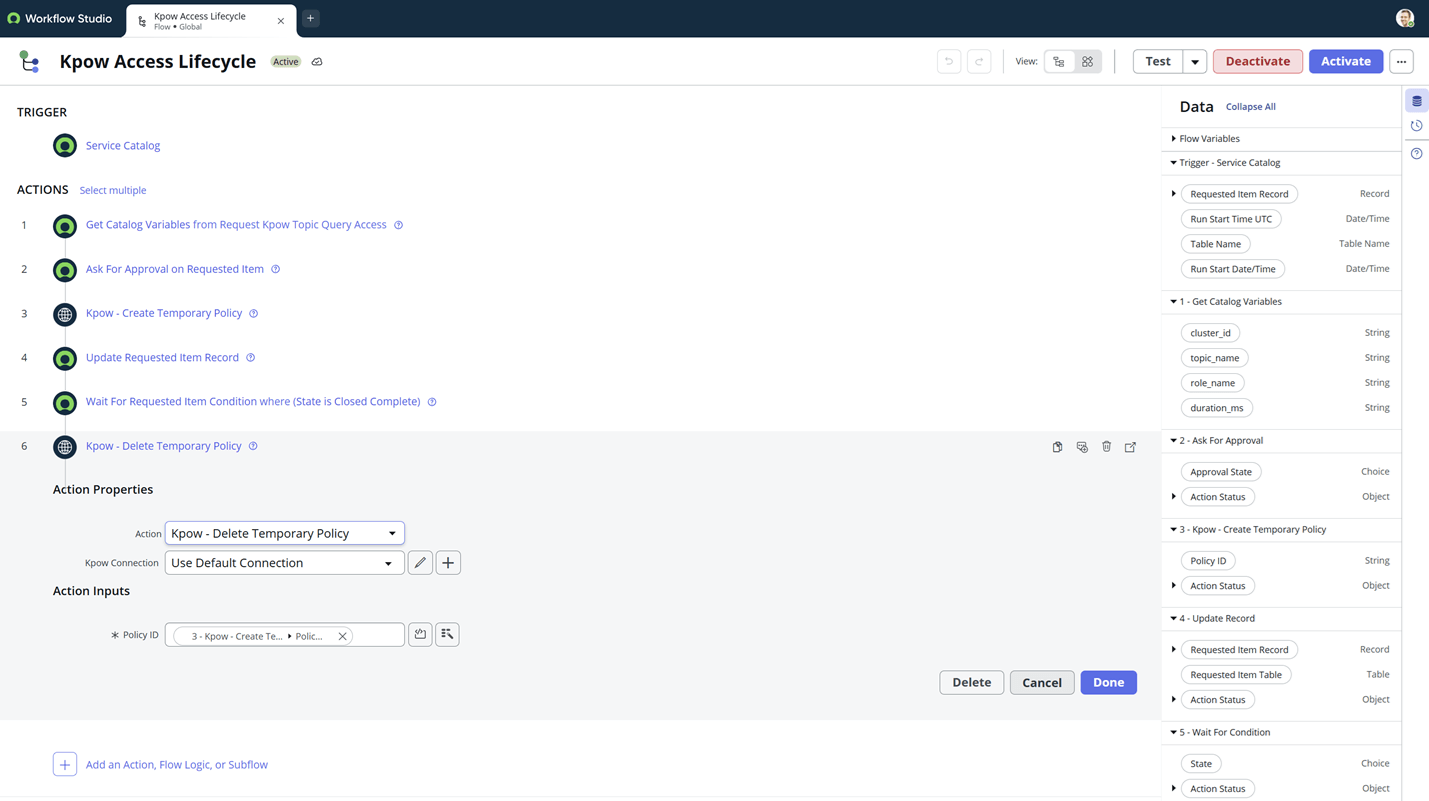Click the cloud sync icon beside Active
1429x801 pixels.
(317, 62)
